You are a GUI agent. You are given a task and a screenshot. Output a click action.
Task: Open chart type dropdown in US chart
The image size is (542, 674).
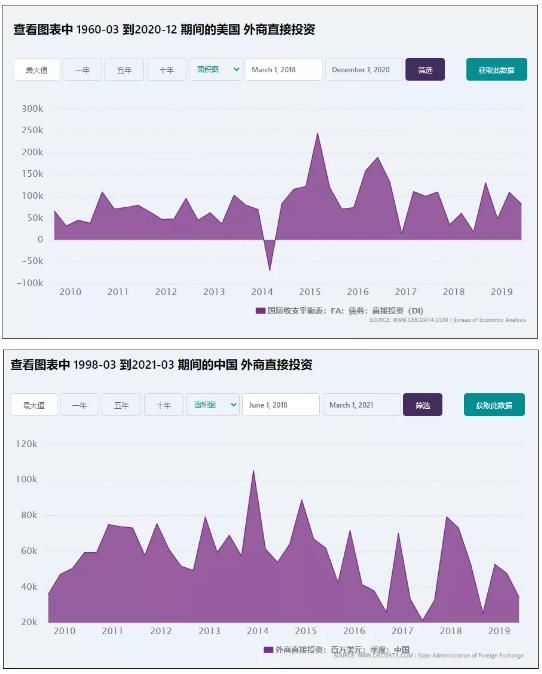point(216,70)
